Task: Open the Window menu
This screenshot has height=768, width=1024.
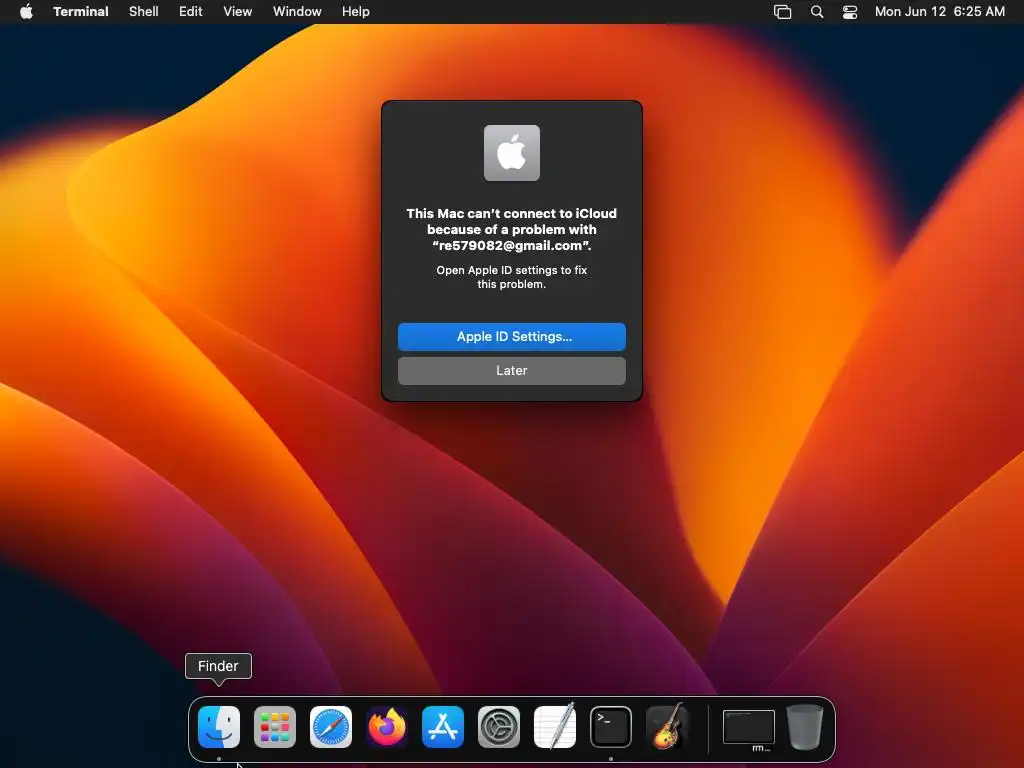Action: (297, 12)
